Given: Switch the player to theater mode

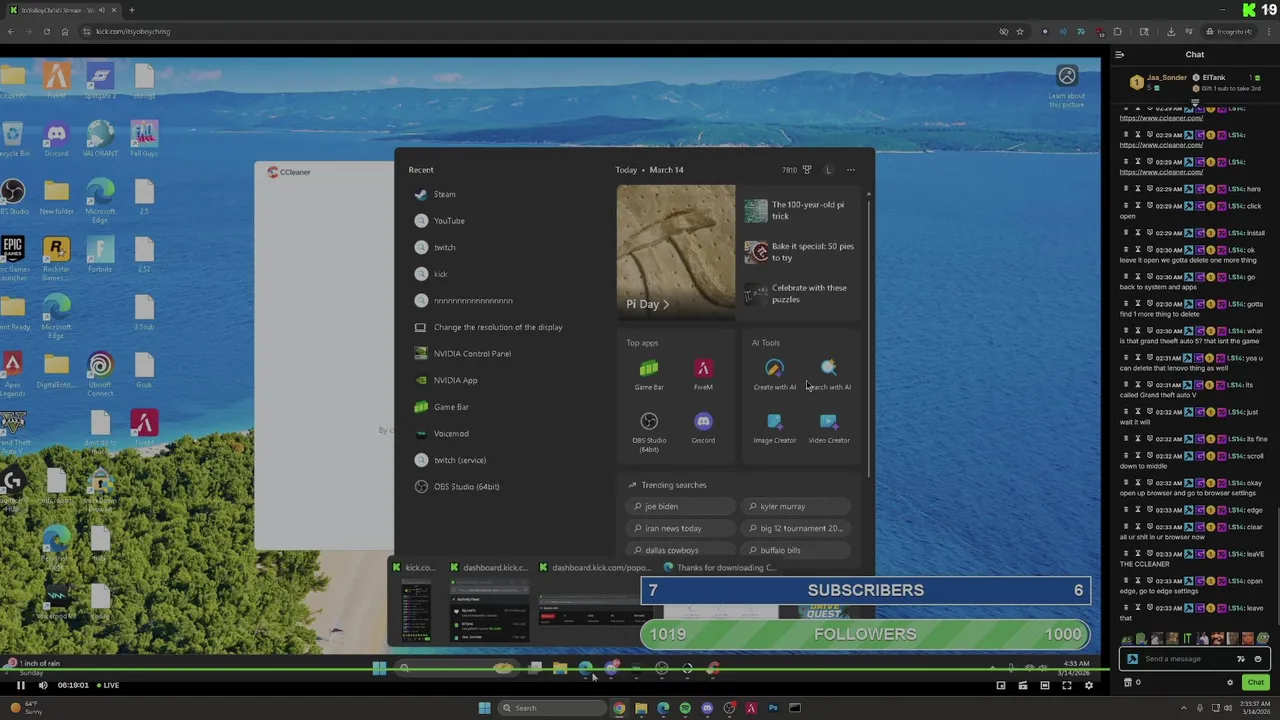Looking at the screenshot, I should pos(1045,685).
